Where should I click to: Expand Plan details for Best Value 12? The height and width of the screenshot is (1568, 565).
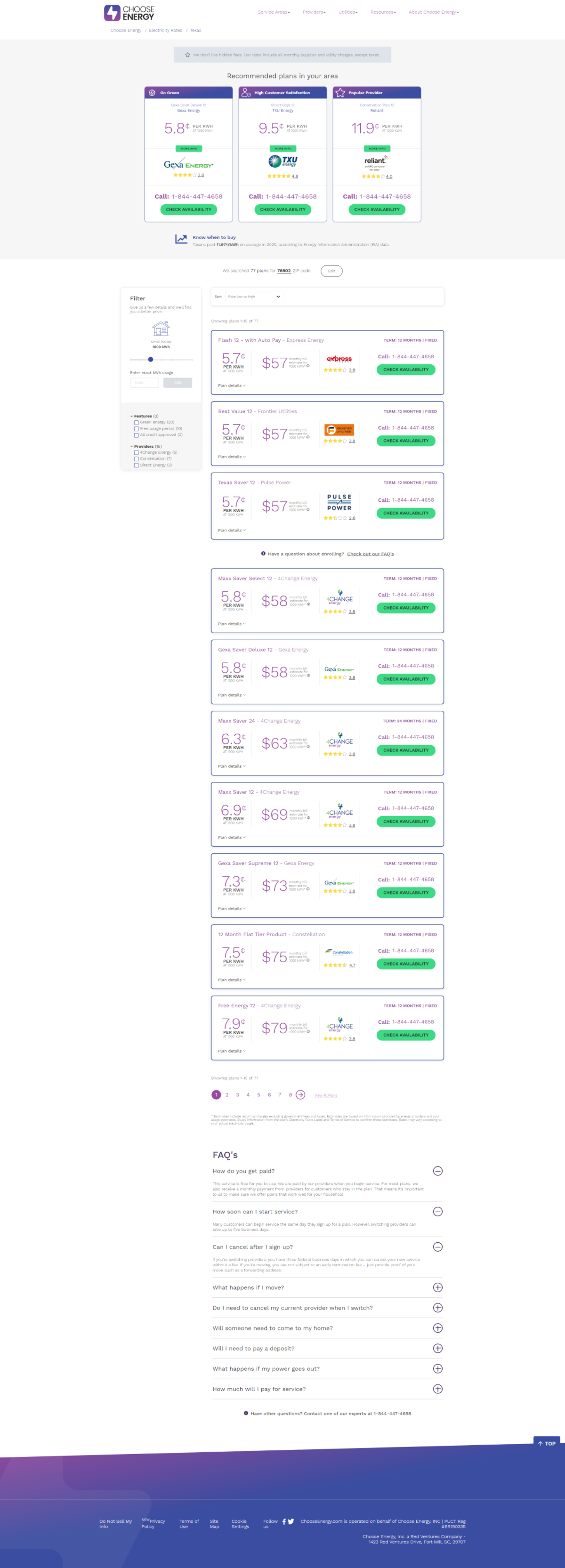pos(232,457)
